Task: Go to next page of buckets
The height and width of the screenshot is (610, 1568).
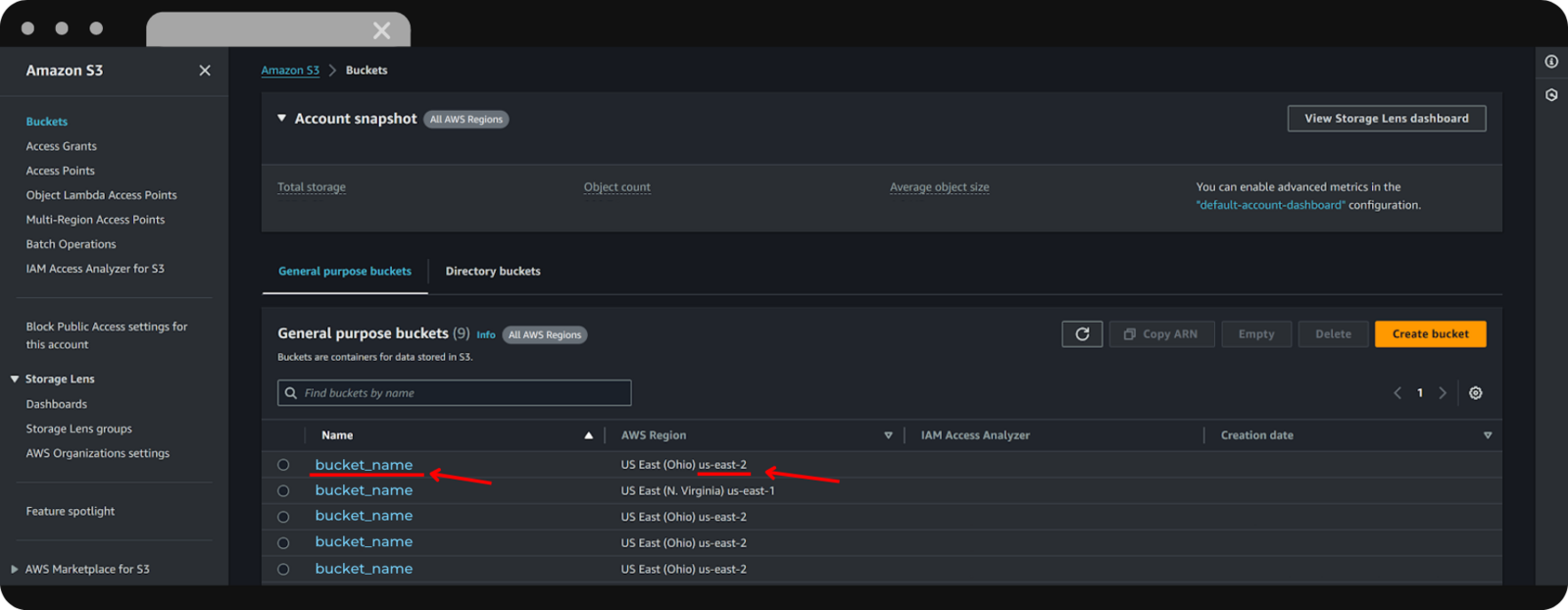Action: click(x=1443, y=393)
